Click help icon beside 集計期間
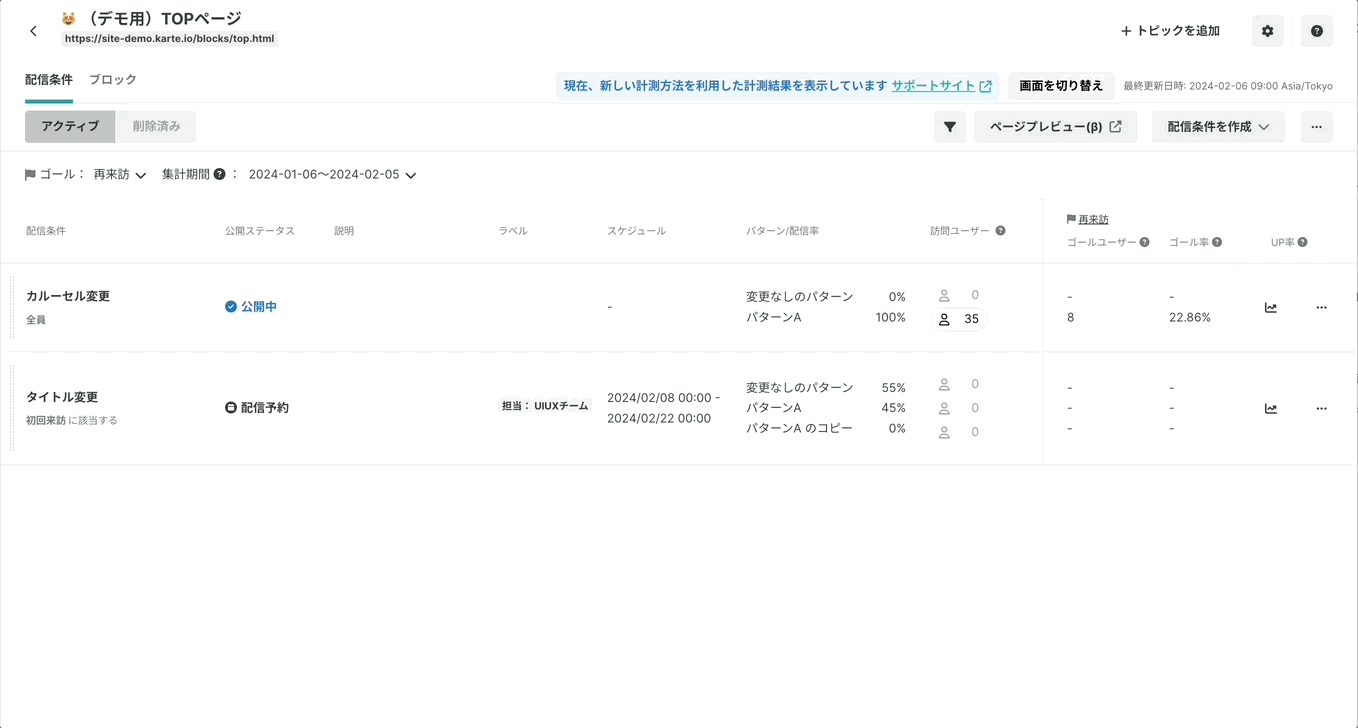Screen dimensions: 1358x728 click(219, 174)
